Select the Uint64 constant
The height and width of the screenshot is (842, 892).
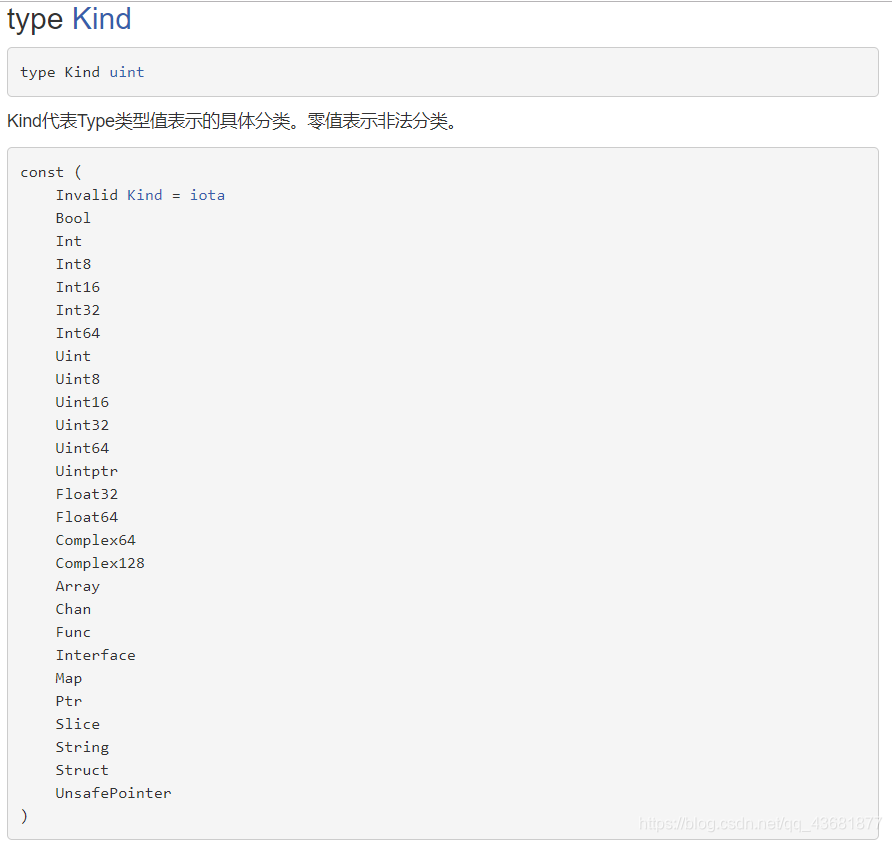(82, 448)
